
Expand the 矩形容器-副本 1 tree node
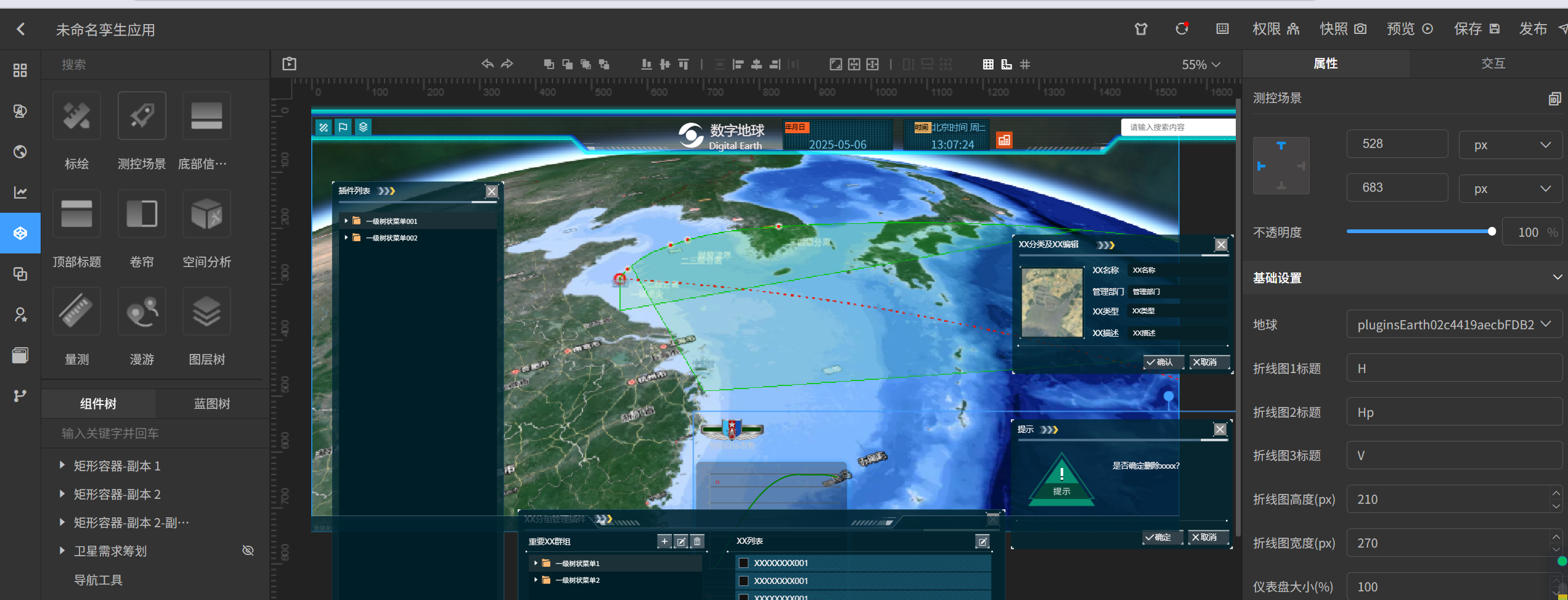coord(62,465)
